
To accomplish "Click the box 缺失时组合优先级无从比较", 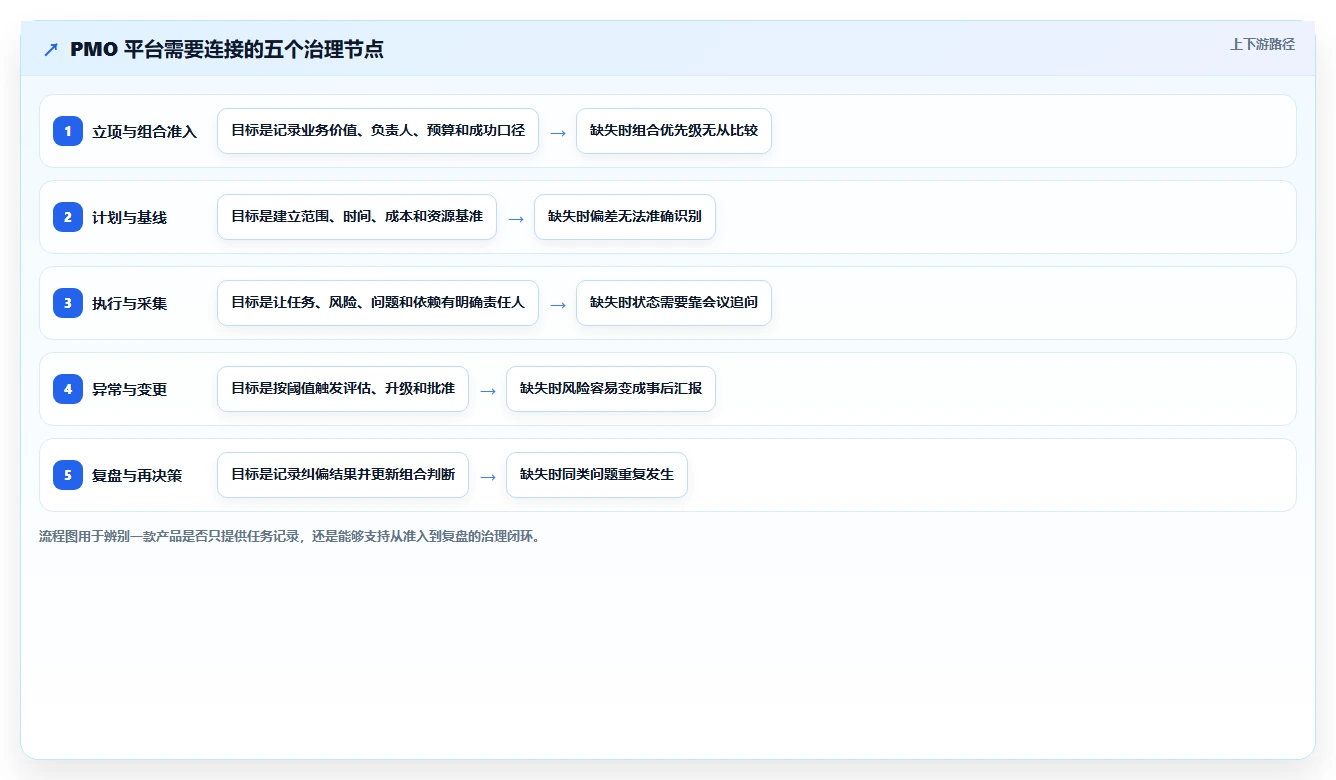I will tap(674, 131).
